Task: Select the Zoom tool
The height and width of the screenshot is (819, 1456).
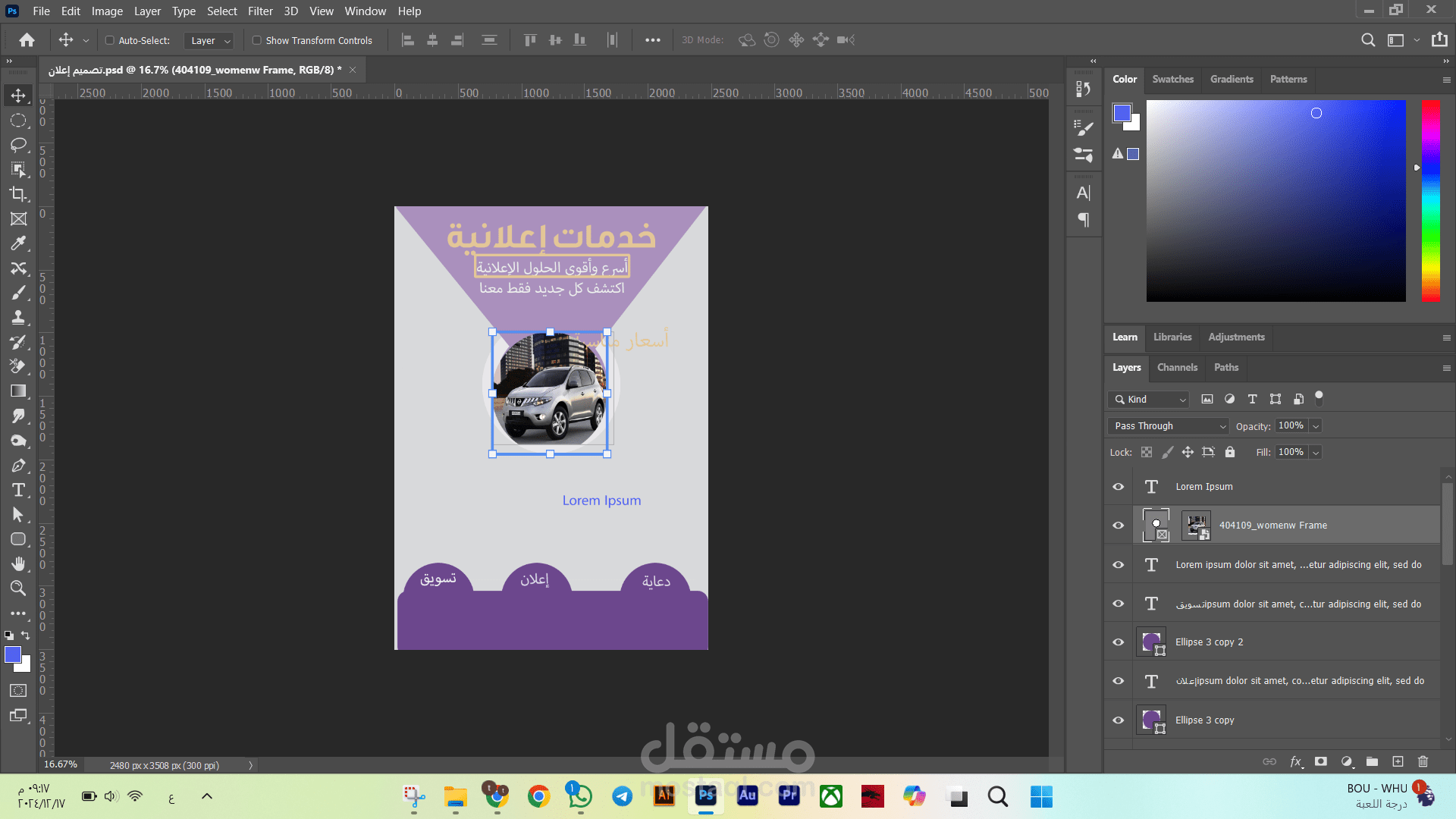Action: click(18, 588)
